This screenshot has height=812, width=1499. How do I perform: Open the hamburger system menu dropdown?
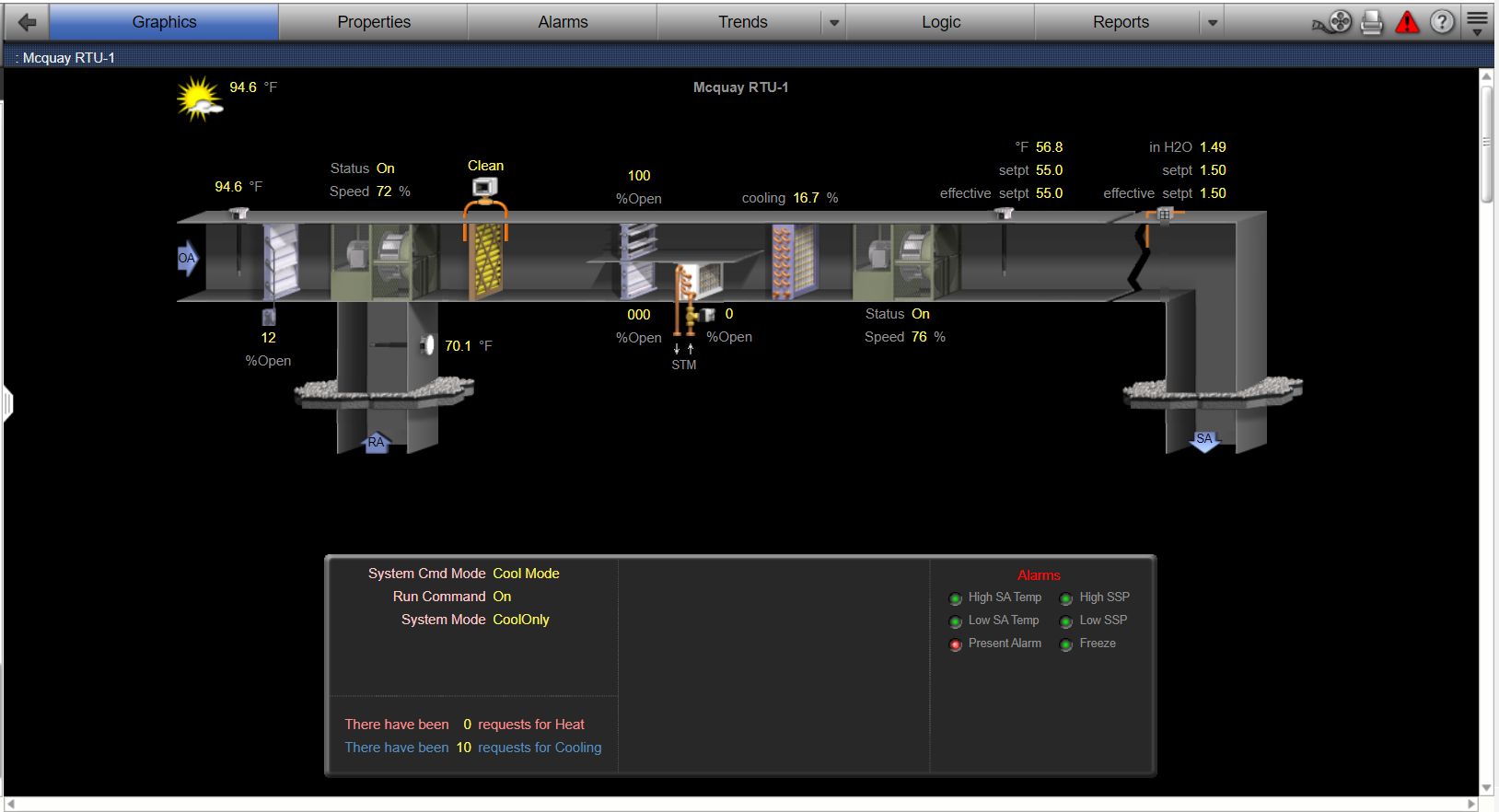[x=1477, y=22]
